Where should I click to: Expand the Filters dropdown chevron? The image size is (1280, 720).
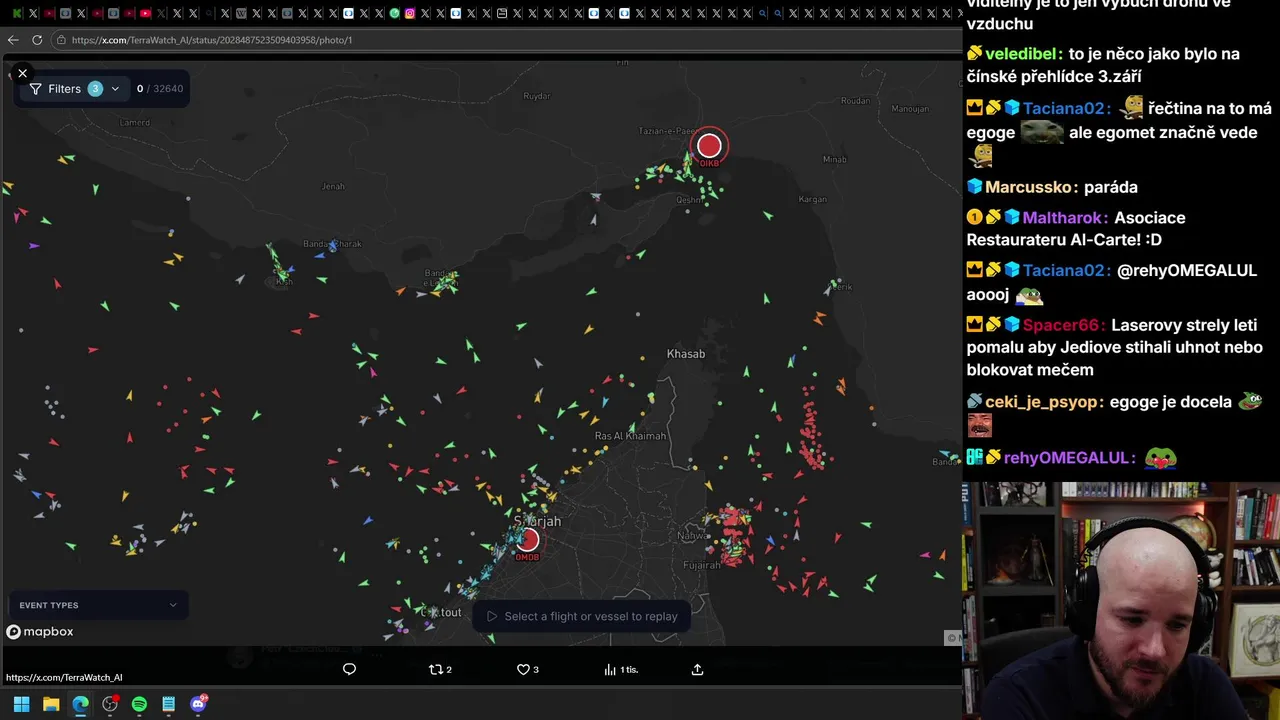115,89
